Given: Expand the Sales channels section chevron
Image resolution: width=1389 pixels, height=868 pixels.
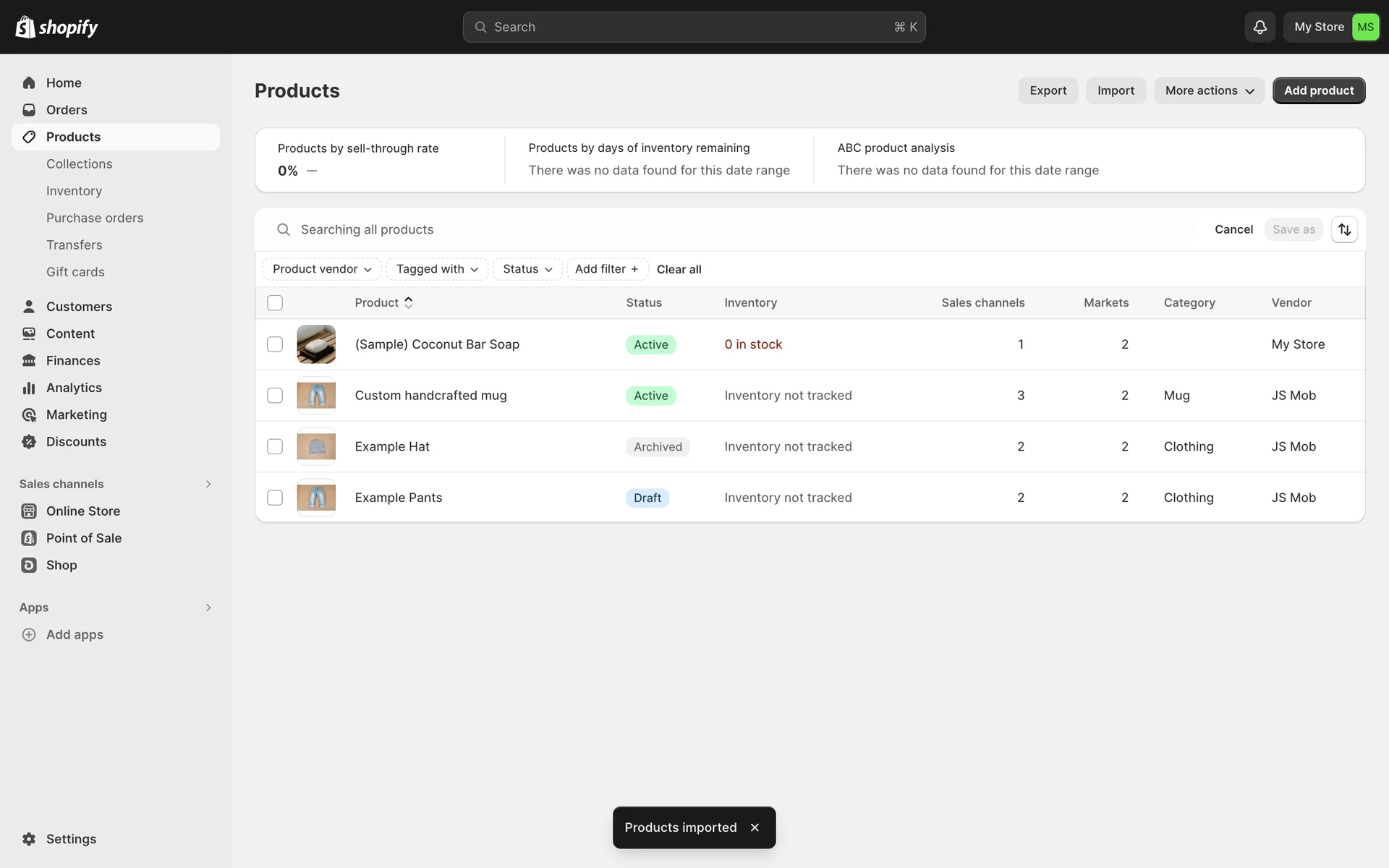Looking at the screenshot, I should point(208,484).
